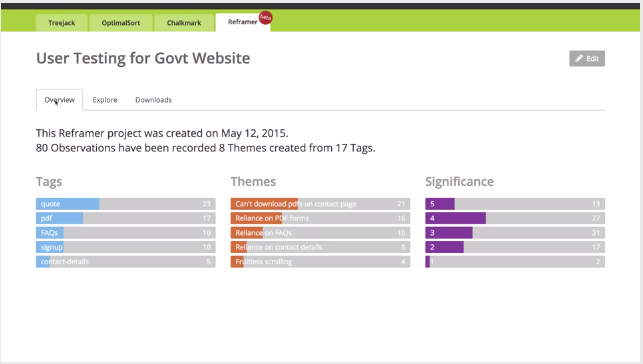This screenshot has width=643, height=364.
Task: Open the Reliance on PDF forms theme
Action: pyautogui.click(x=320, y=218)
